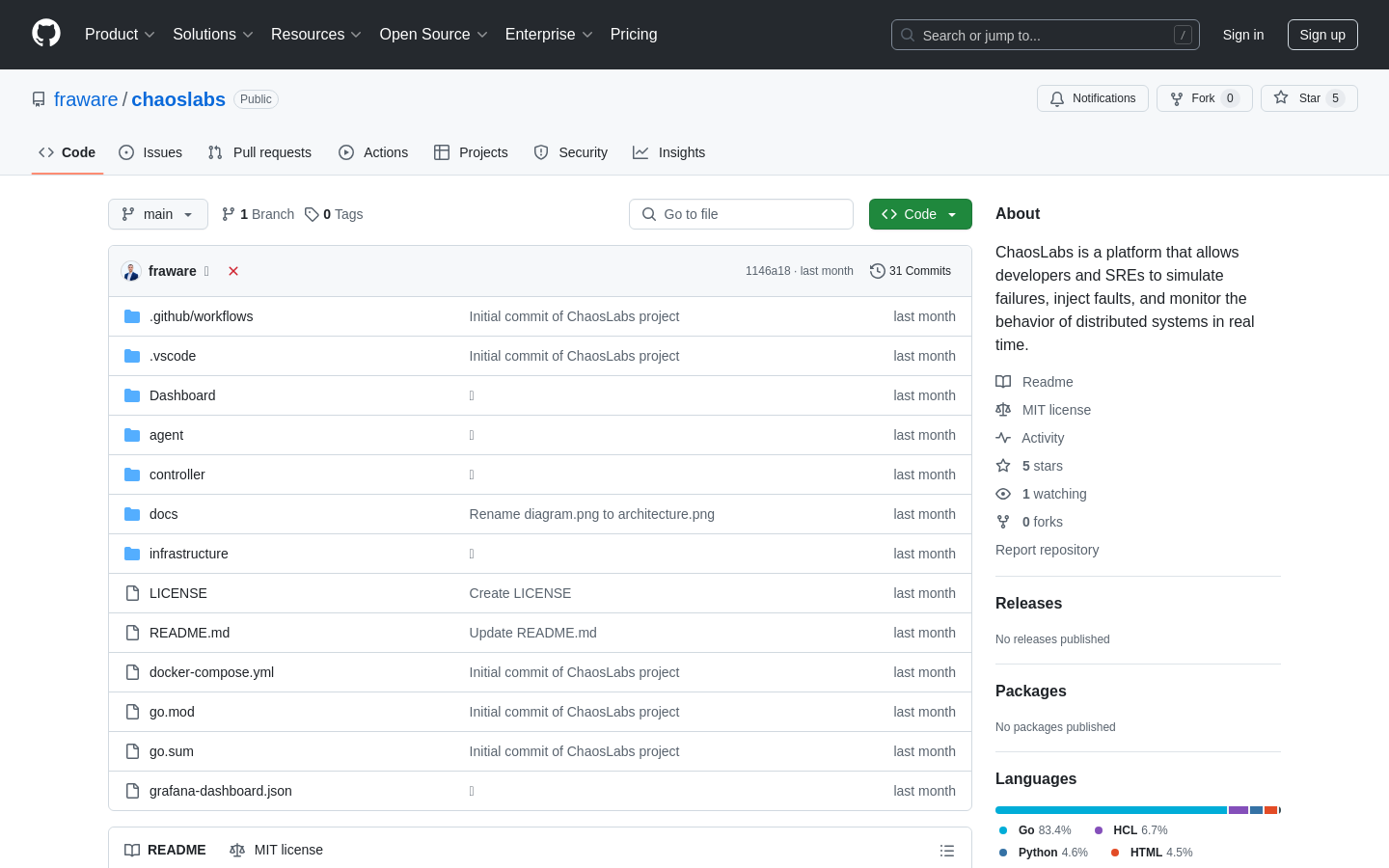
Task: Click the 5 stars link
Action: (1029, 466)
